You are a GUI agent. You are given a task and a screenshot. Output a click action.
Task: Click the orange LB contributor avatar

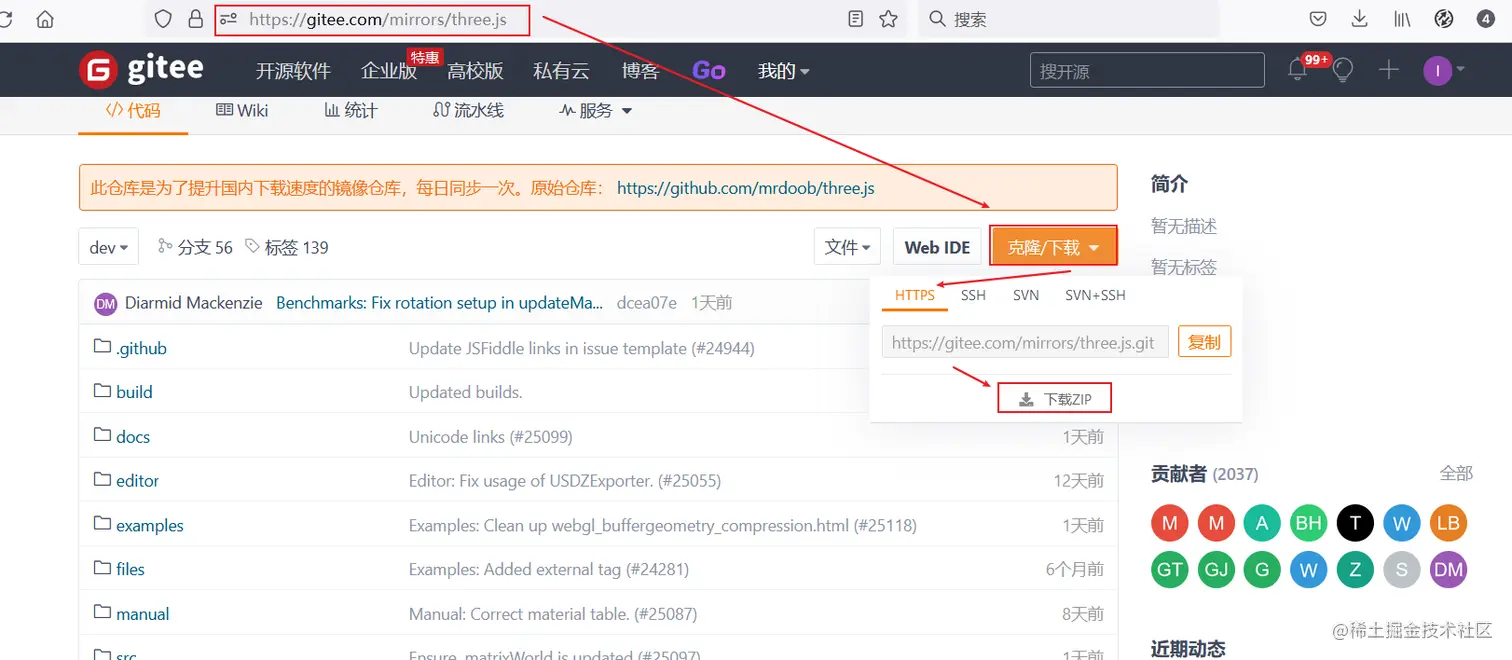coord(1448,523)
